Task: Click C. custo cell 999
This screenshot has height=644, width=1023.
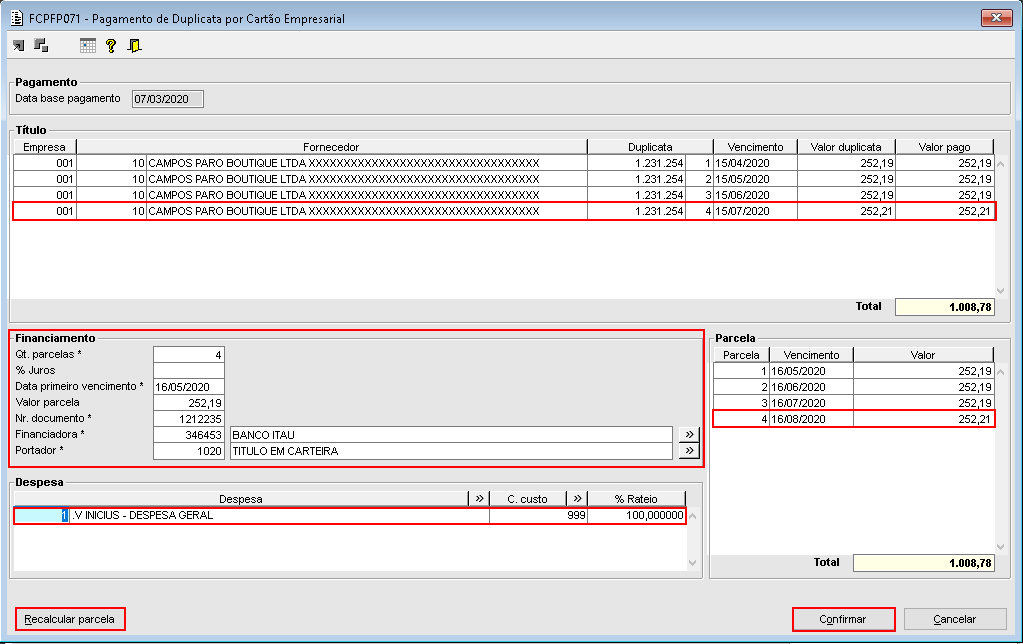Action: tap(538, 515)
